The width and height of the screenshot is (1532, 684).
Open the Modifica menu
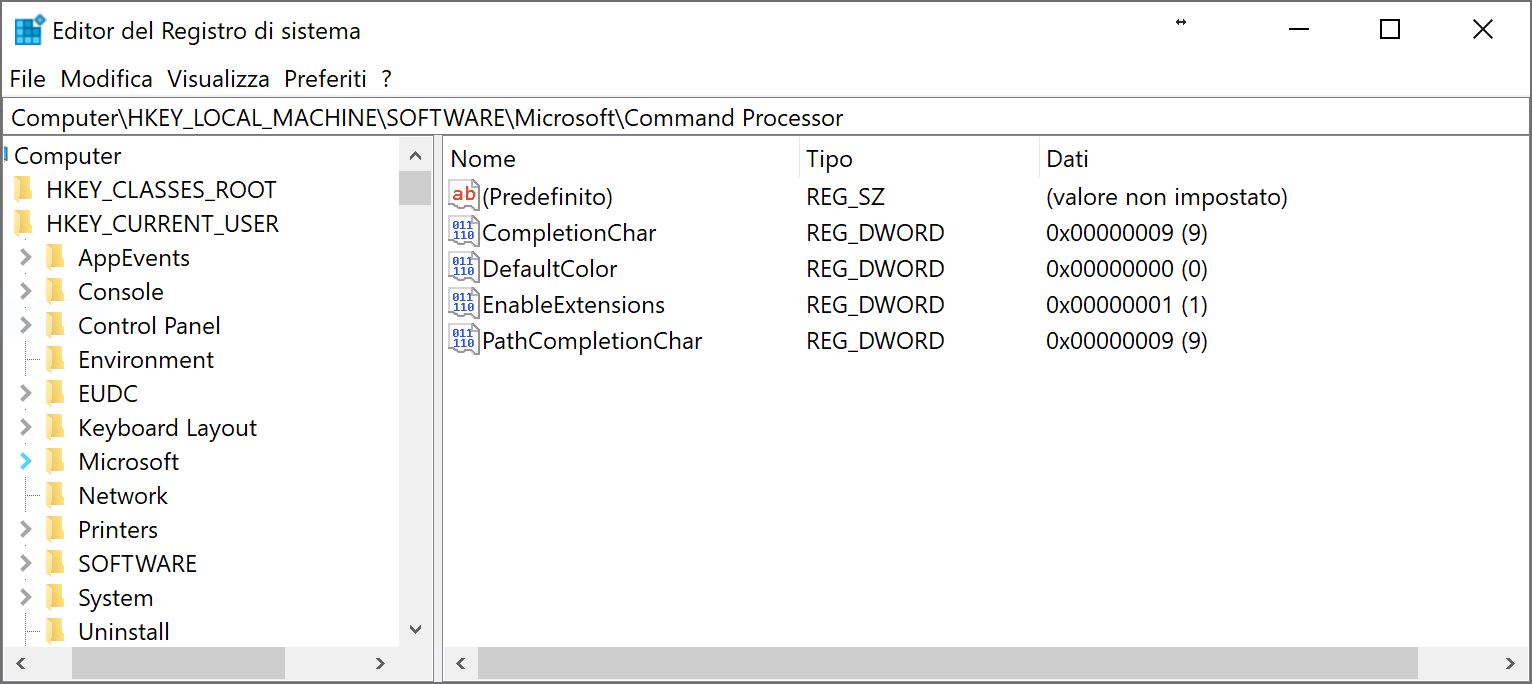(x=107, y=79)
